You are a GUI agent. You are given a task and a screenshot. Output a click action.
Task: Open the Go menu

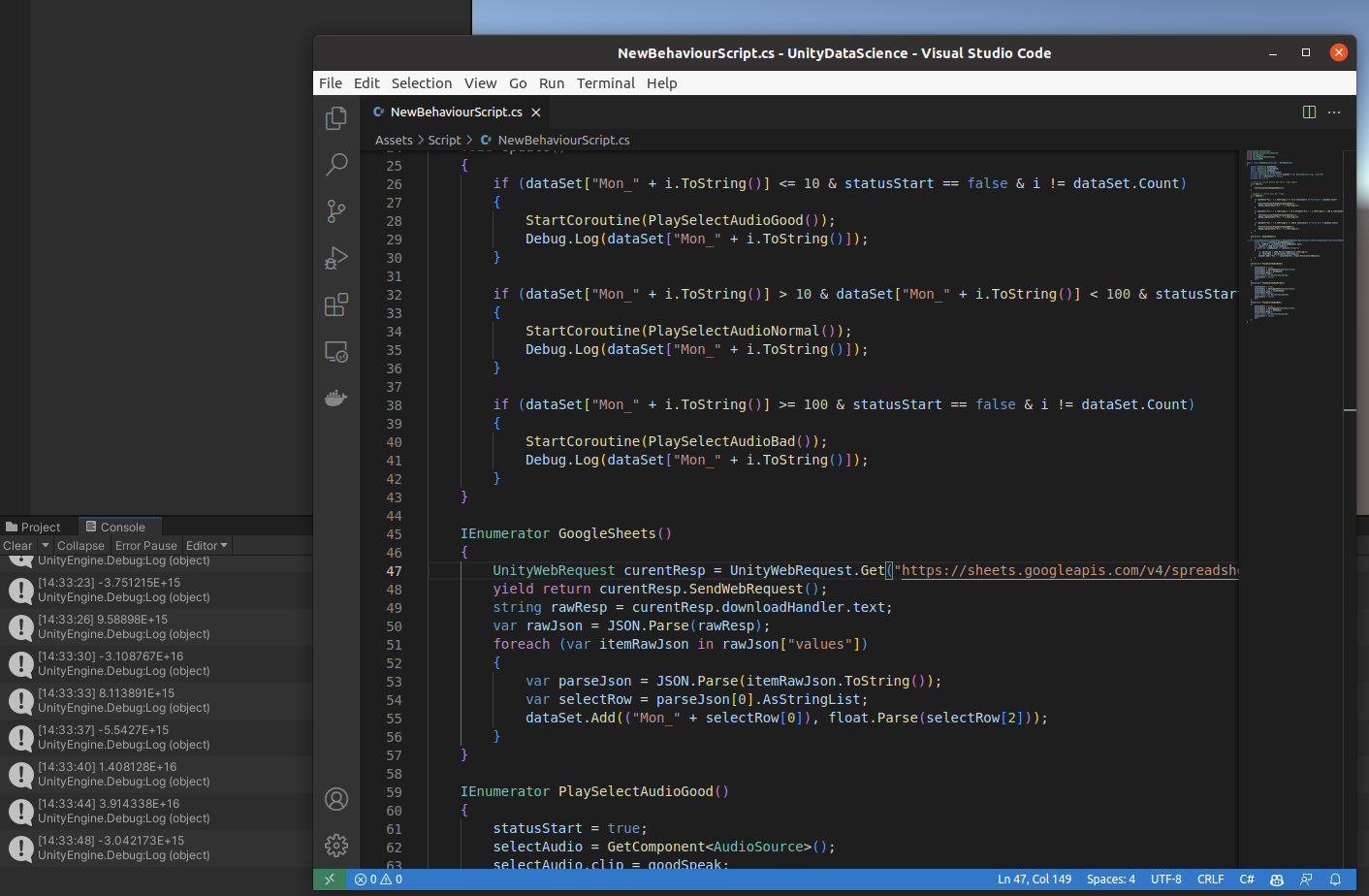pos(518,83)
